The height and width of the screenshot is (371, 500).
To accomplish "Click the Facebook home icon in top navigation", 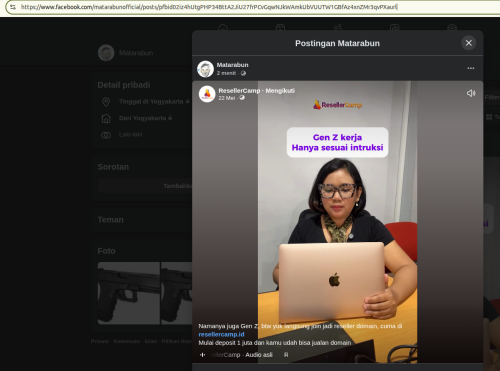I will [223, 28].
